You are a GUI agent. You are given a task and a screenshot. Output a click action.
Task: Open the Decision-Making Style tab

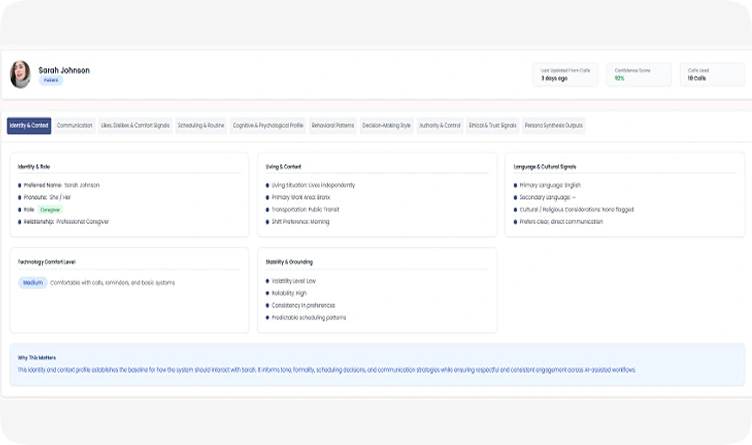click(x=386, y=126)
